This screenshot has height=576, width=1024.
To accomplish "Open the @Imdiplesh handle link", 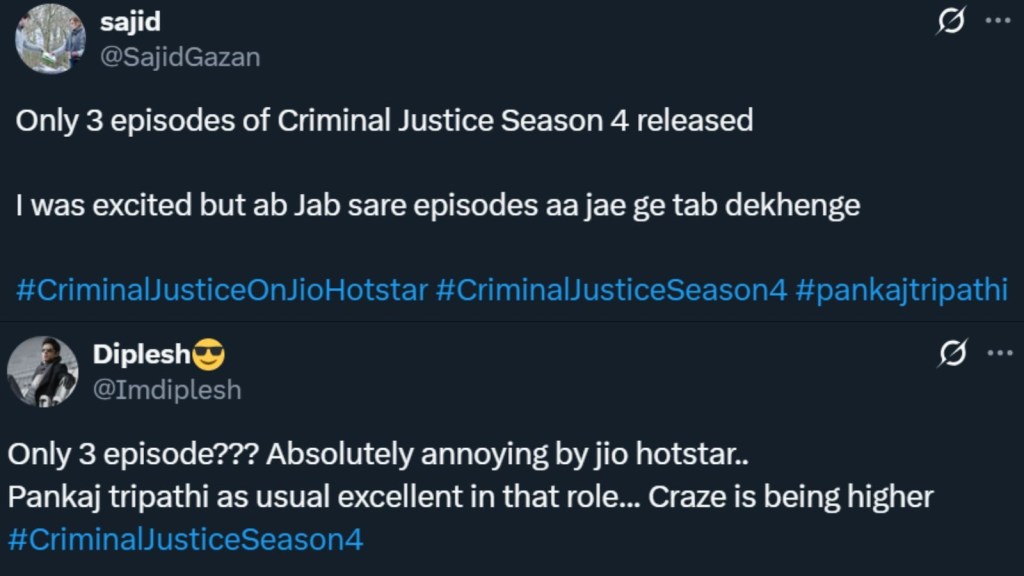I will (x=167, y=389).
